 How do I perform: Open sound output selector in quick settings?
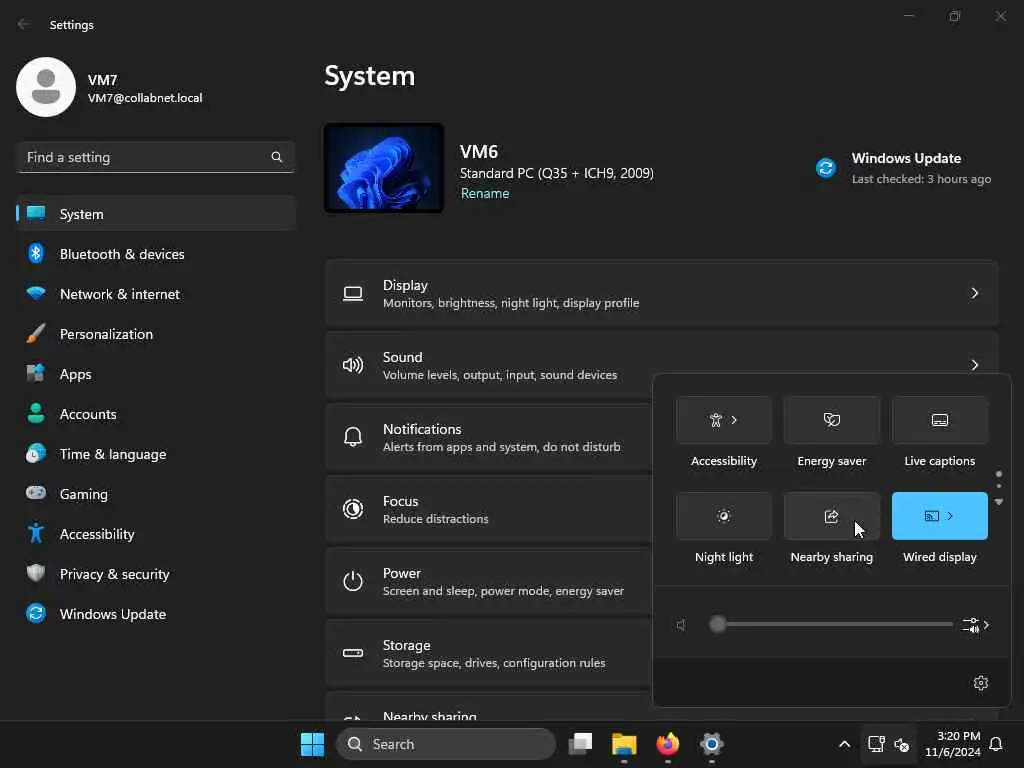pos(976,625)
